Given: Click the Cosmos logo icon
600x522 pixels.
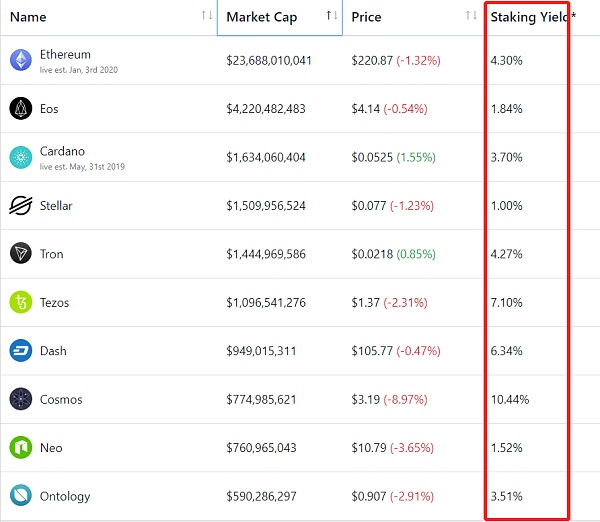Looking at the screenshot, I should pyautogui.click(x=21, y=399).
